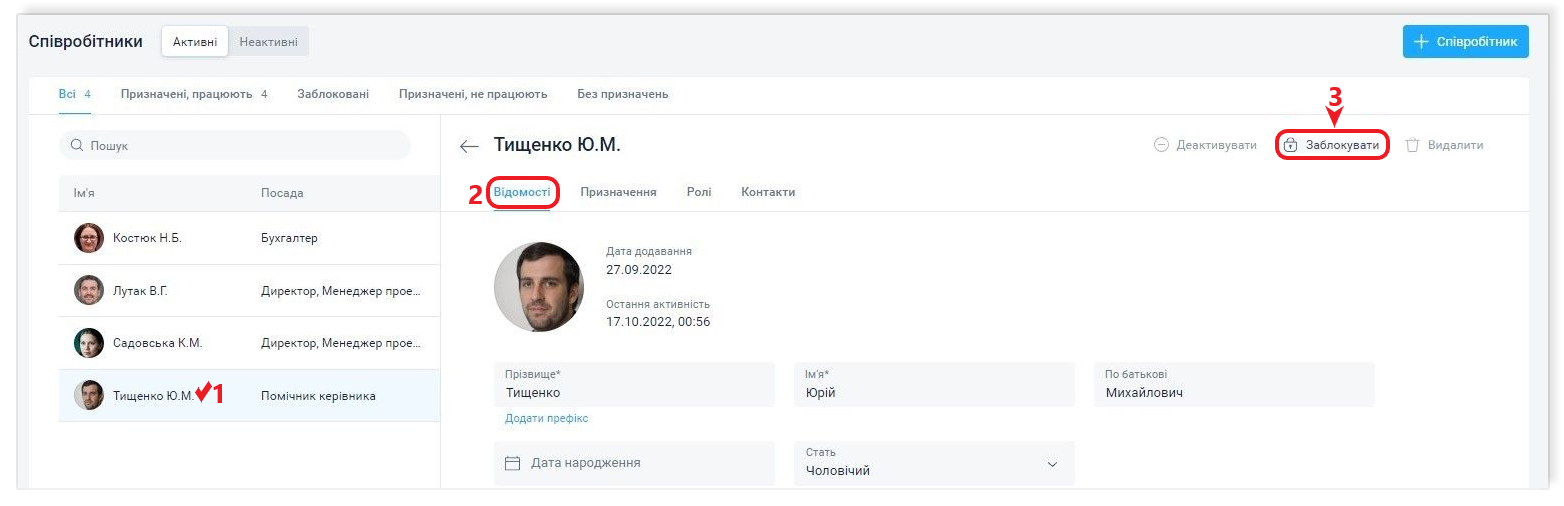Click the Додати префікс link
This screenshot has height=506, width=1564.
coord(546,418)
